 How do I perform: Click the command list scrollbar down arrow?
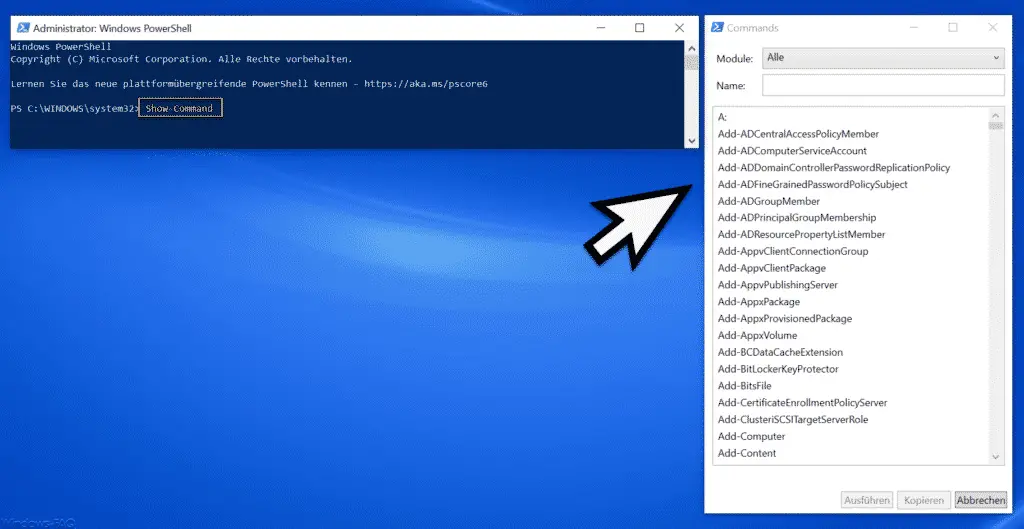(995, 457)
